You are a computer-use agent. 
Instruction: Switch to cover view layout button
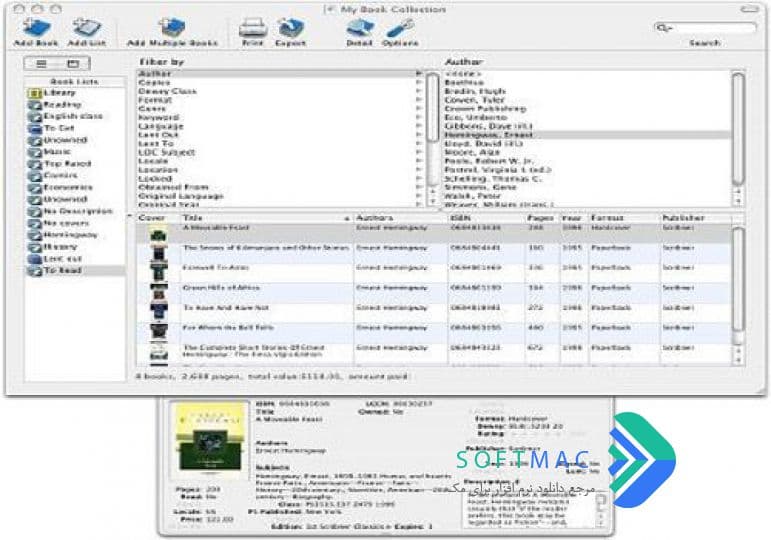[x=73, y=63]
